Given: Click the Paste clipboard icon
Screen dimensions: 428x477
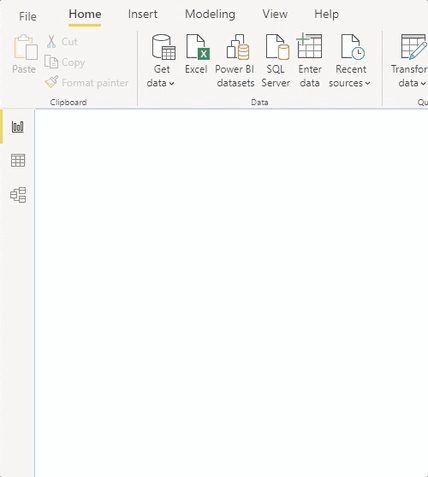Looking at the screenshot, I should coord(25,47).
